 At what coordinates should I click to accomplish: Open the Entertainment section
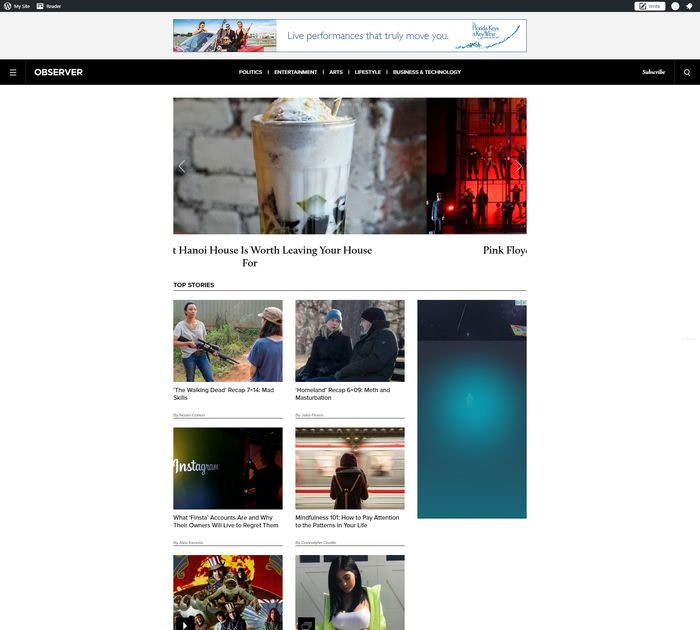pos(296,72)
